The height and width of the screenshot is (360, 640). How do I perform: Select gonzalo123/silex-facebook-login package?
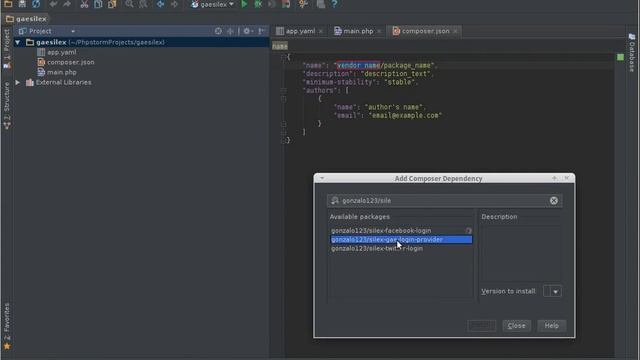[x=401, y=231]
